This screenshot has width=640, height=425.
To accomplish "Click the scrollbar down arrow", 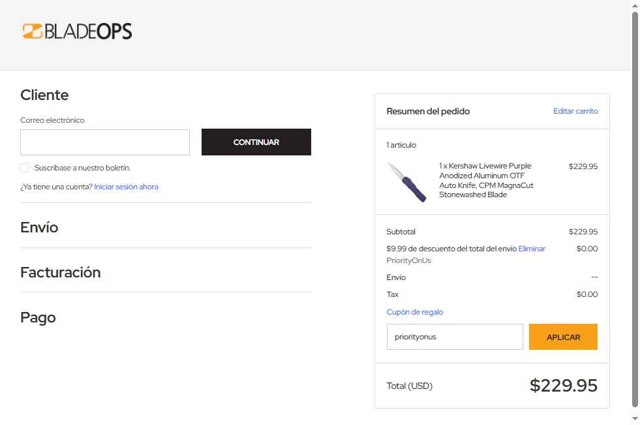I will pos(635,419).
